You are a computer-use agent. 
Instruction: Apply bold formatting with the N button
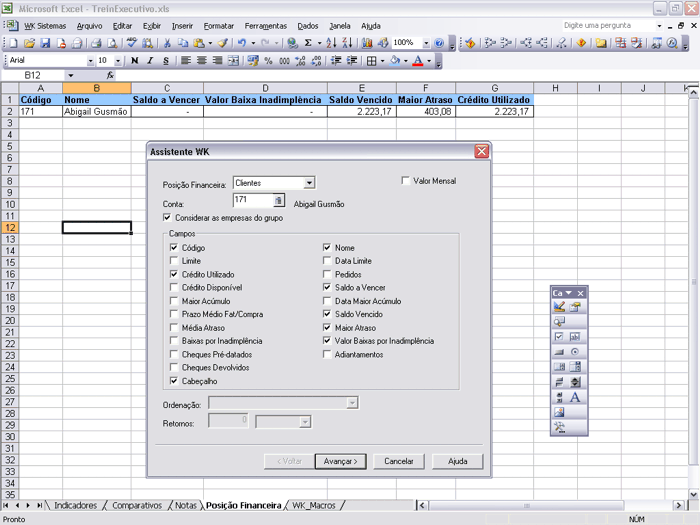tap(136, 61)
